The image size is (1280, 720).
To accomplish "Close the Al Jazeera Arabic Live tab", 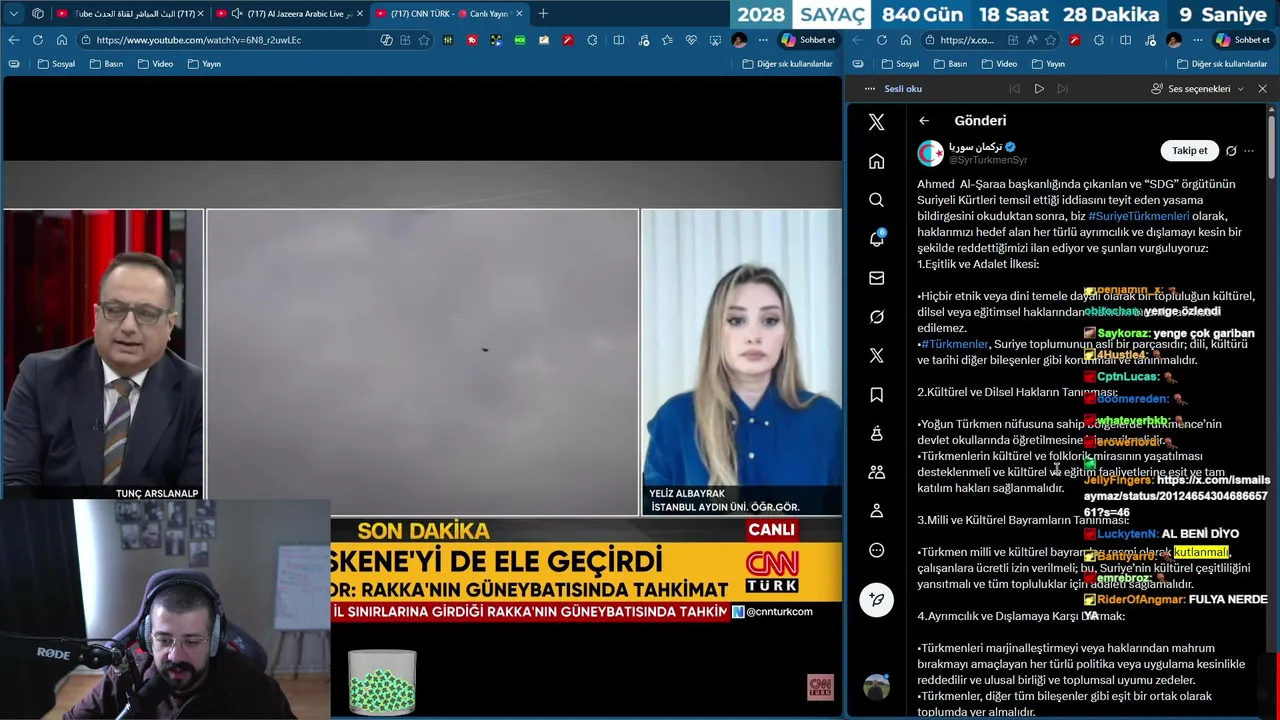I will [x=359, y=13].
